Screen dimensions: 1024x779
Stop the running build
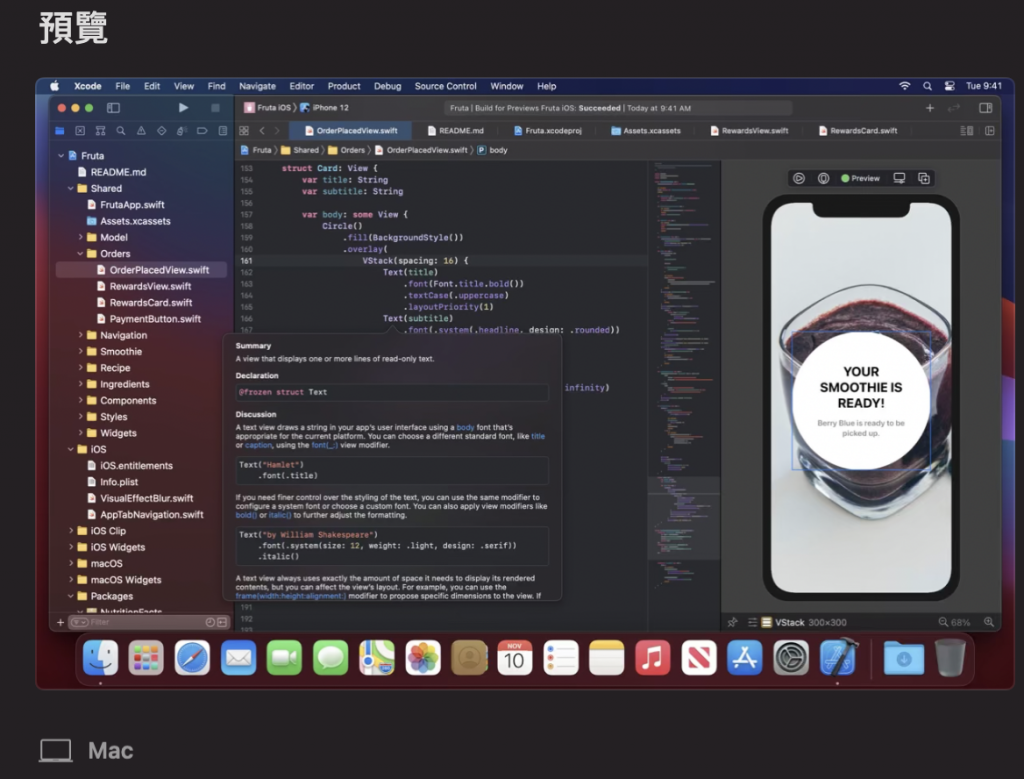(215, 108)
